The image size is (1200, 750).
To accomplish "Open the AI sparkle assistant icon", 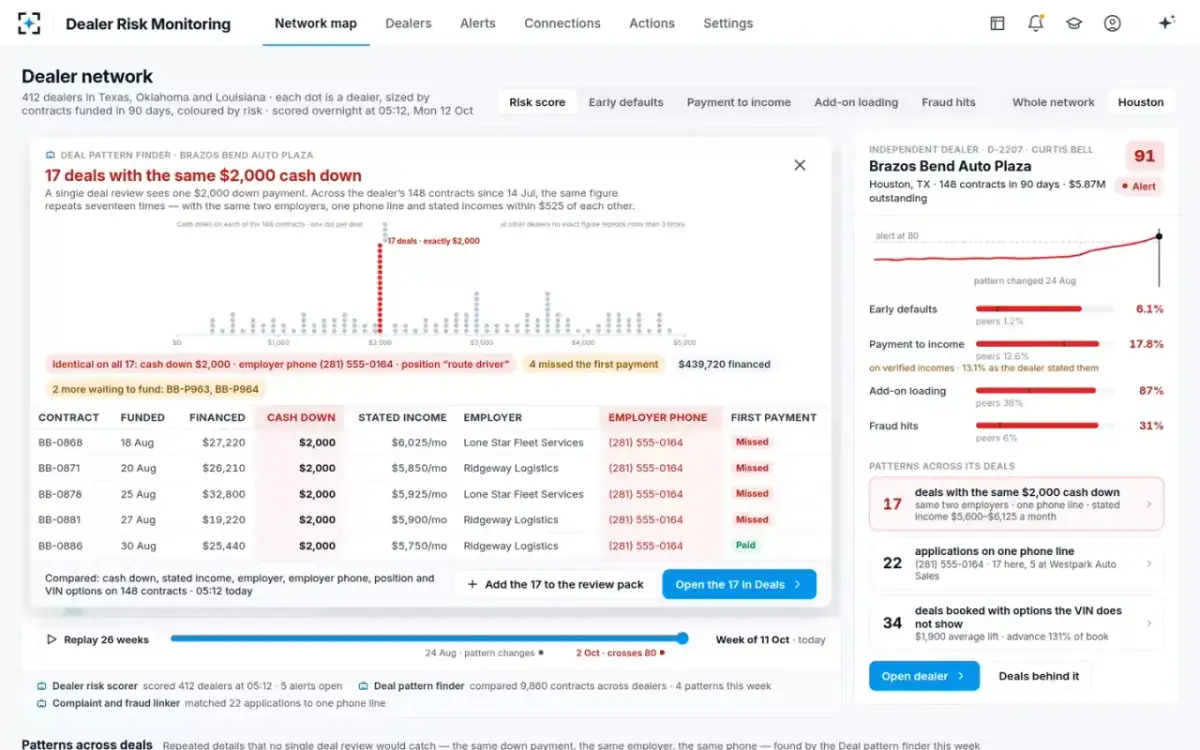I will (x=1165, y=23).
